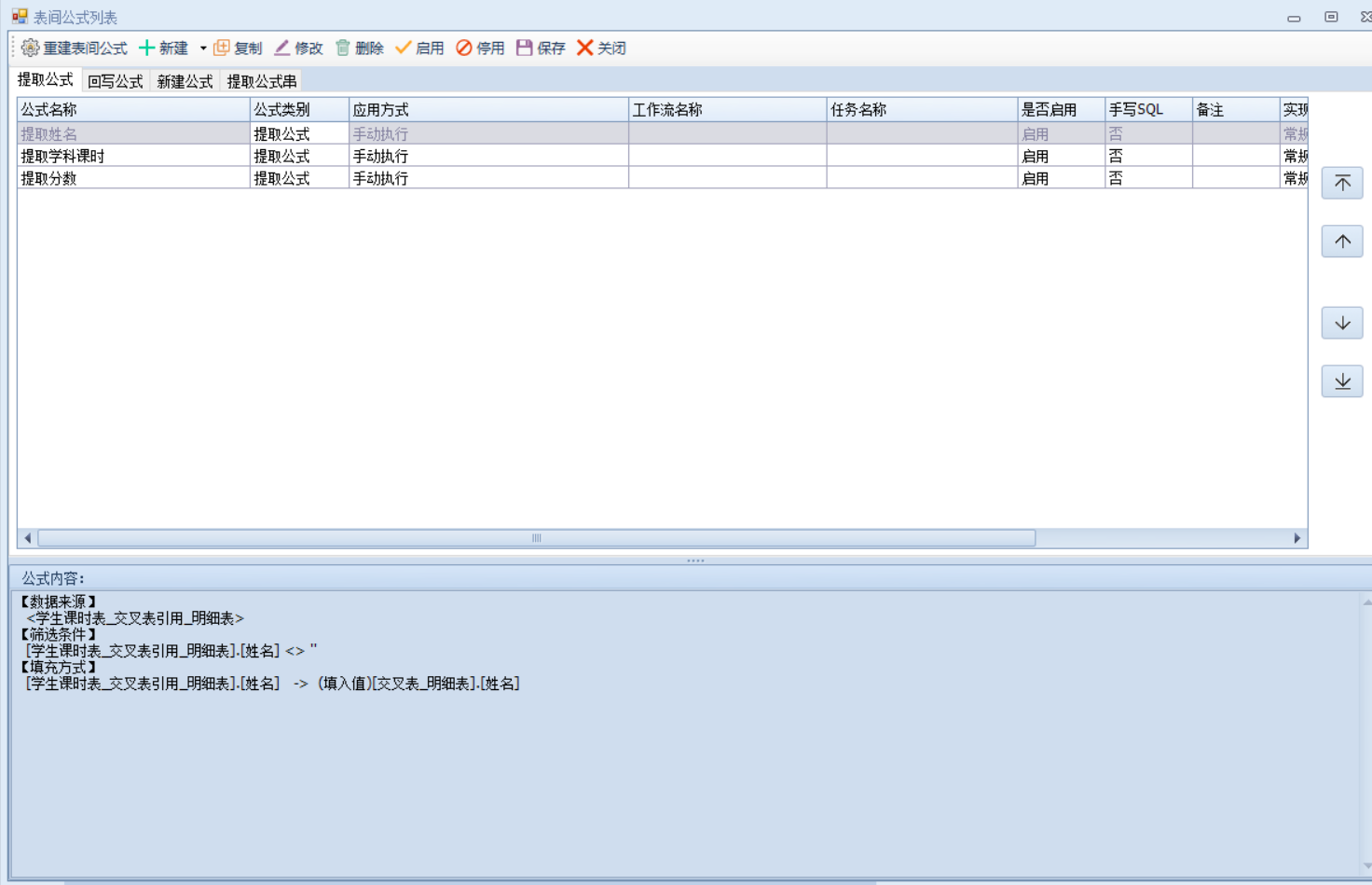Click the 启用 checkmark icon
The width and height of the screenshot is (1372, 885).
(404, 48)
